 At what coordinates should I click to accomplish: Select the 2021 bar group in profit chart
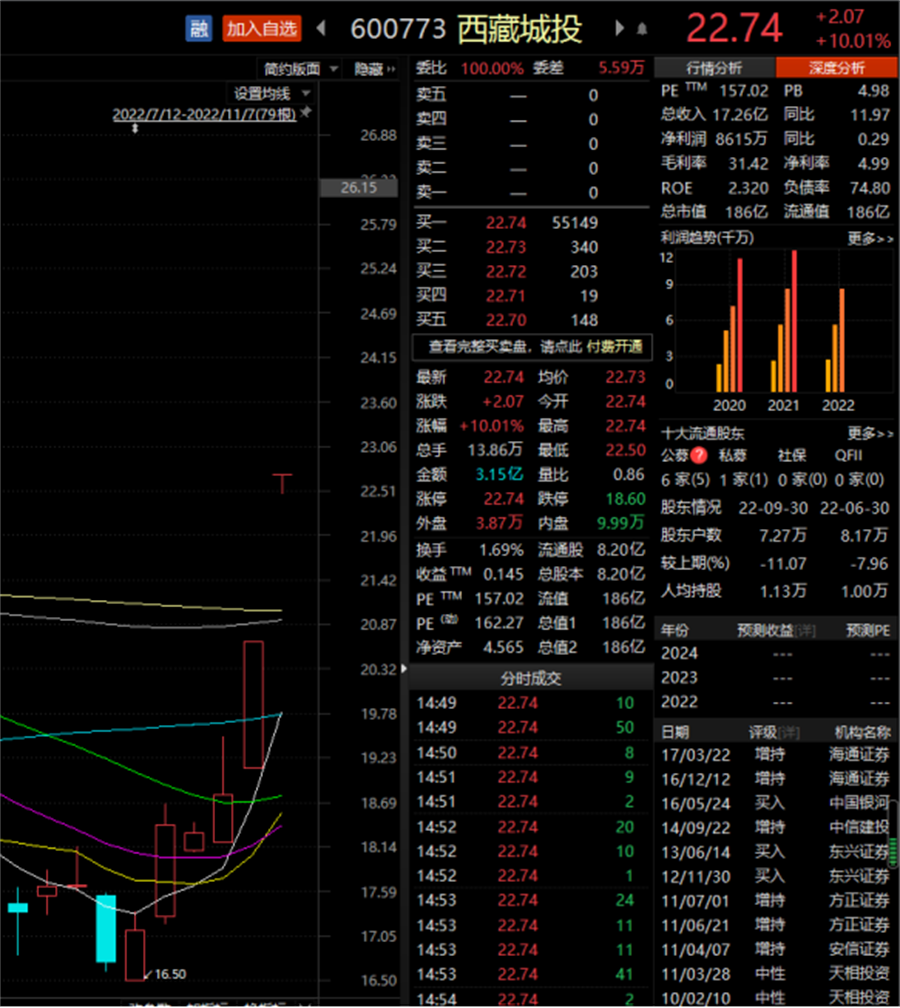[784, 320]
